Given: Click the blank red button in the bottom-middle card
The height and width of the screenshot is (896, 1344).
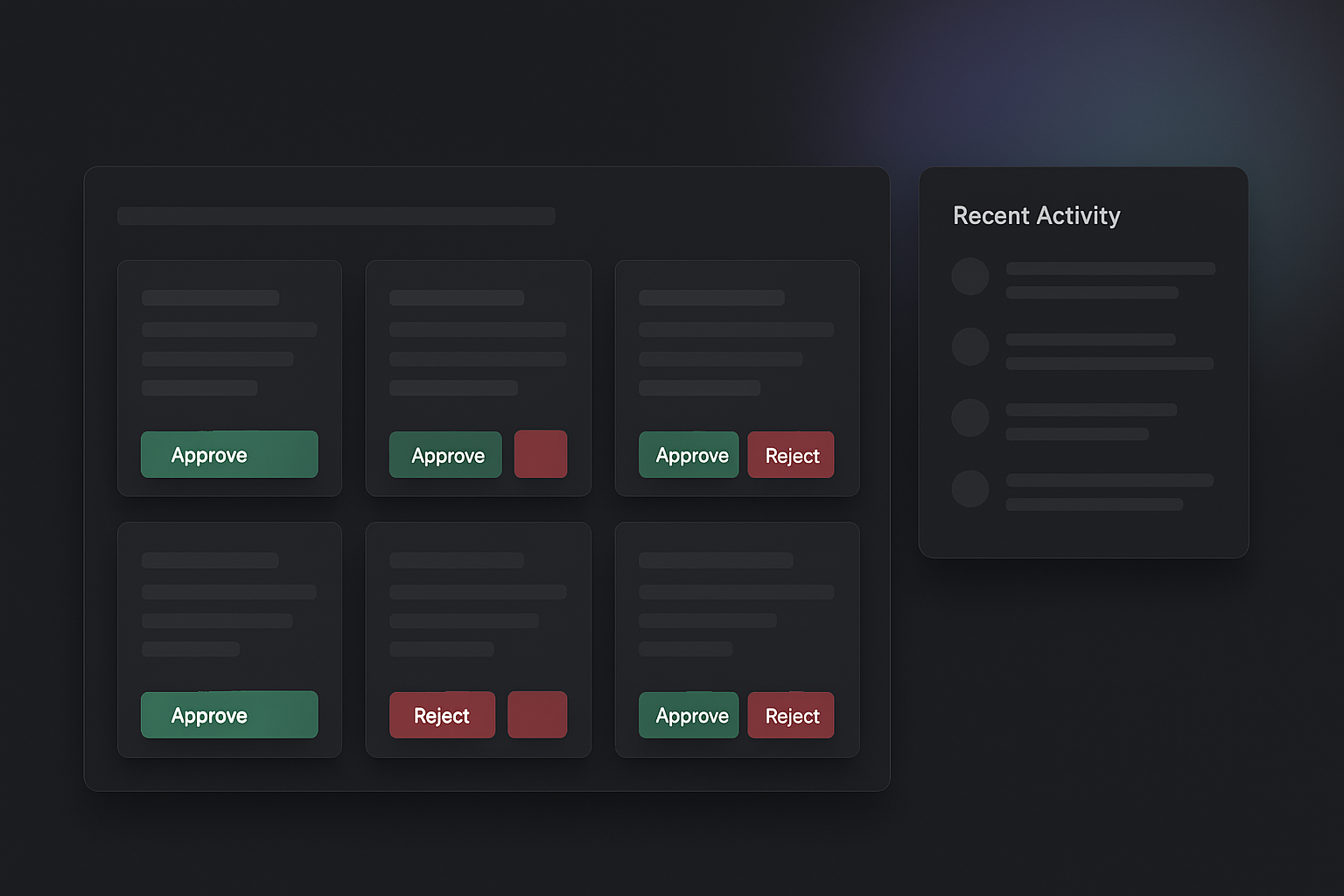Looking at the screenshot, I should (x=537, y=715).
